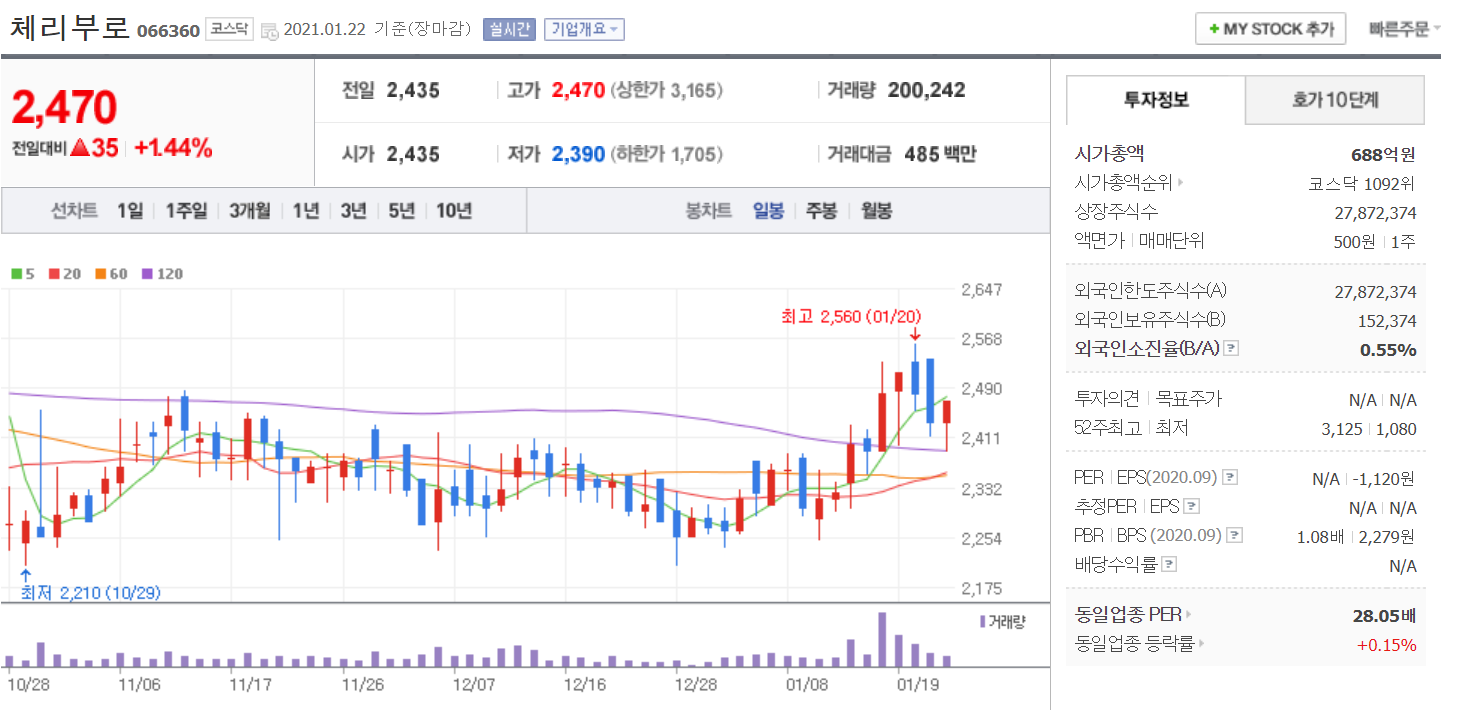Click the help icon beside 배당수익률

(x=1169, y=565)
